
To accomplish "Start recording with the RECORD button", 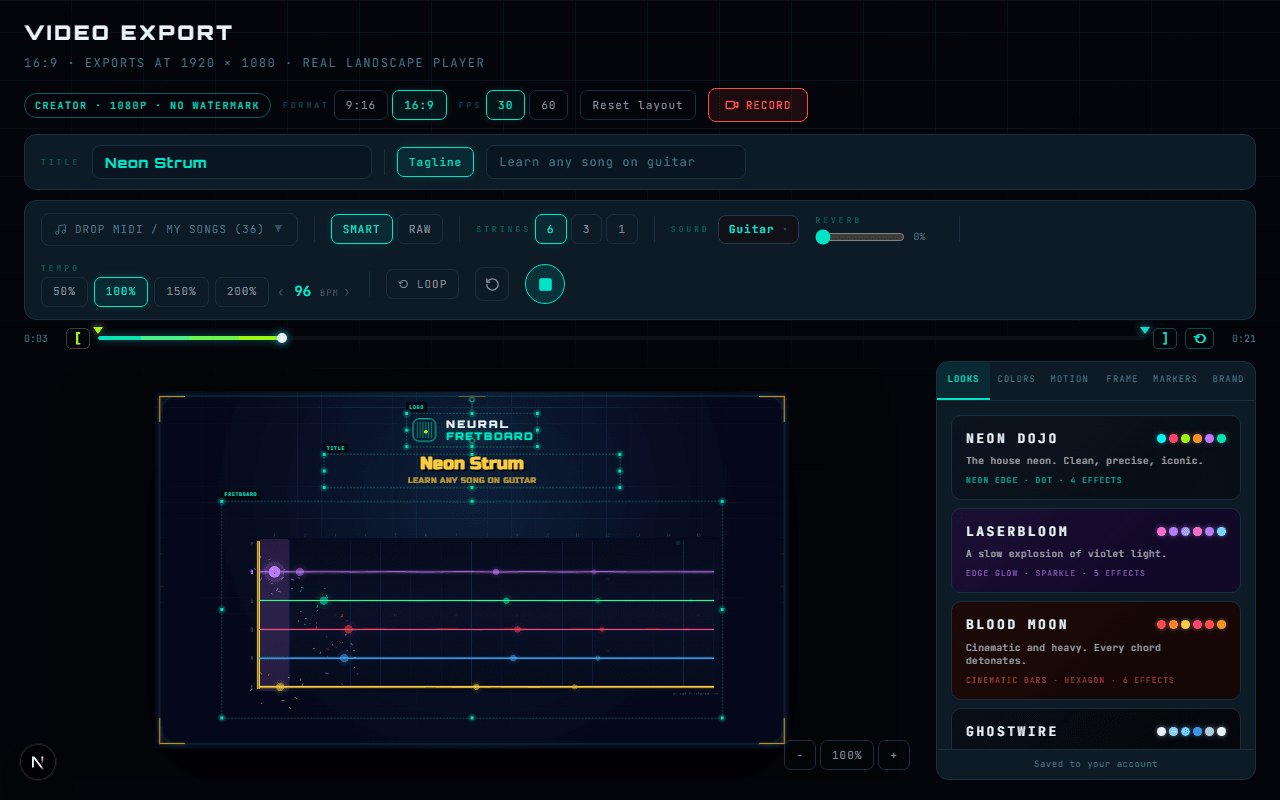I will (x=758, y=105).
